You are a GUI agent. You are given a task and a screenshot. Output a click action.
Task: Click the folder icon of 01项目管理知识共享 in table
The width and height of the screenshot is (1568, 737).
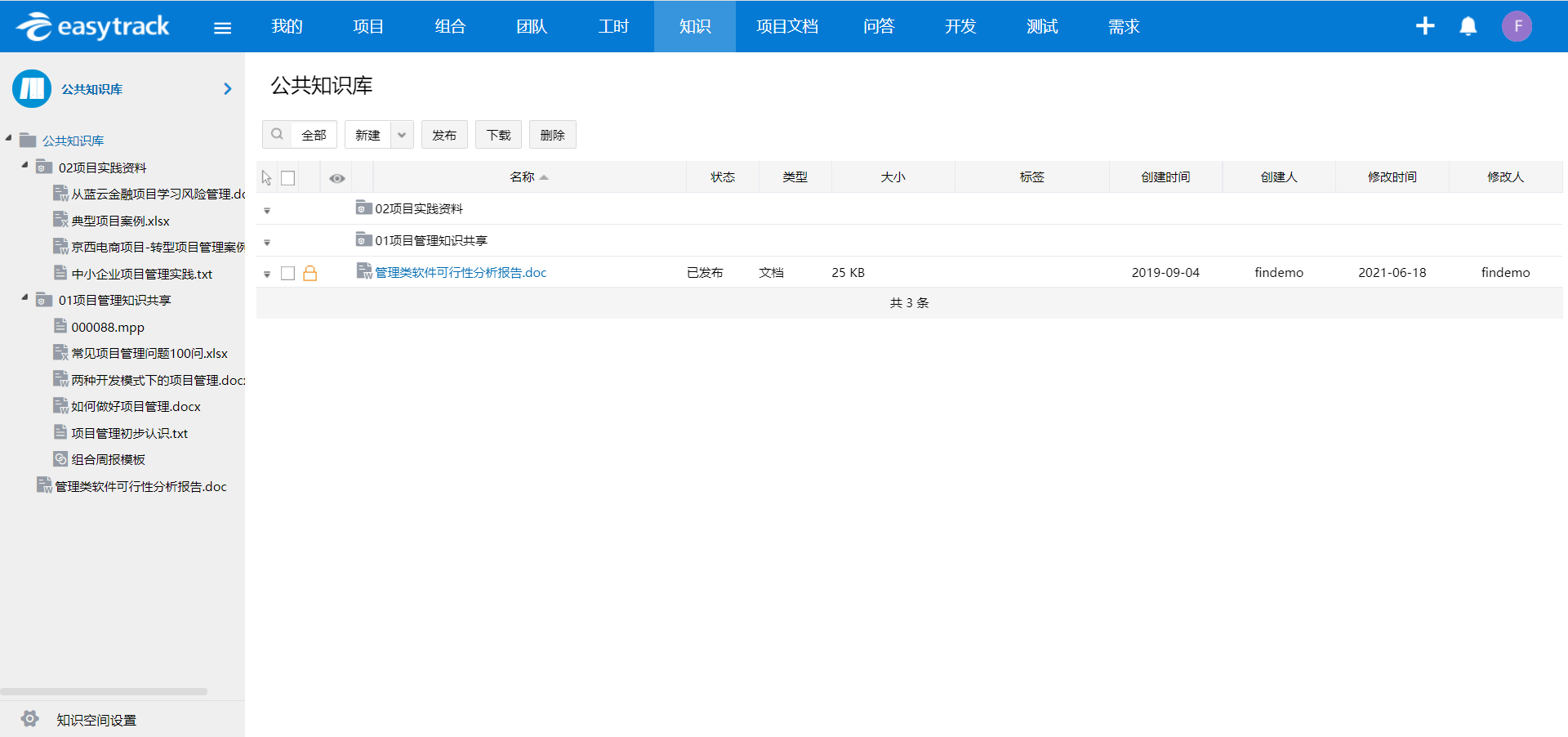click(x=364, y=239)
